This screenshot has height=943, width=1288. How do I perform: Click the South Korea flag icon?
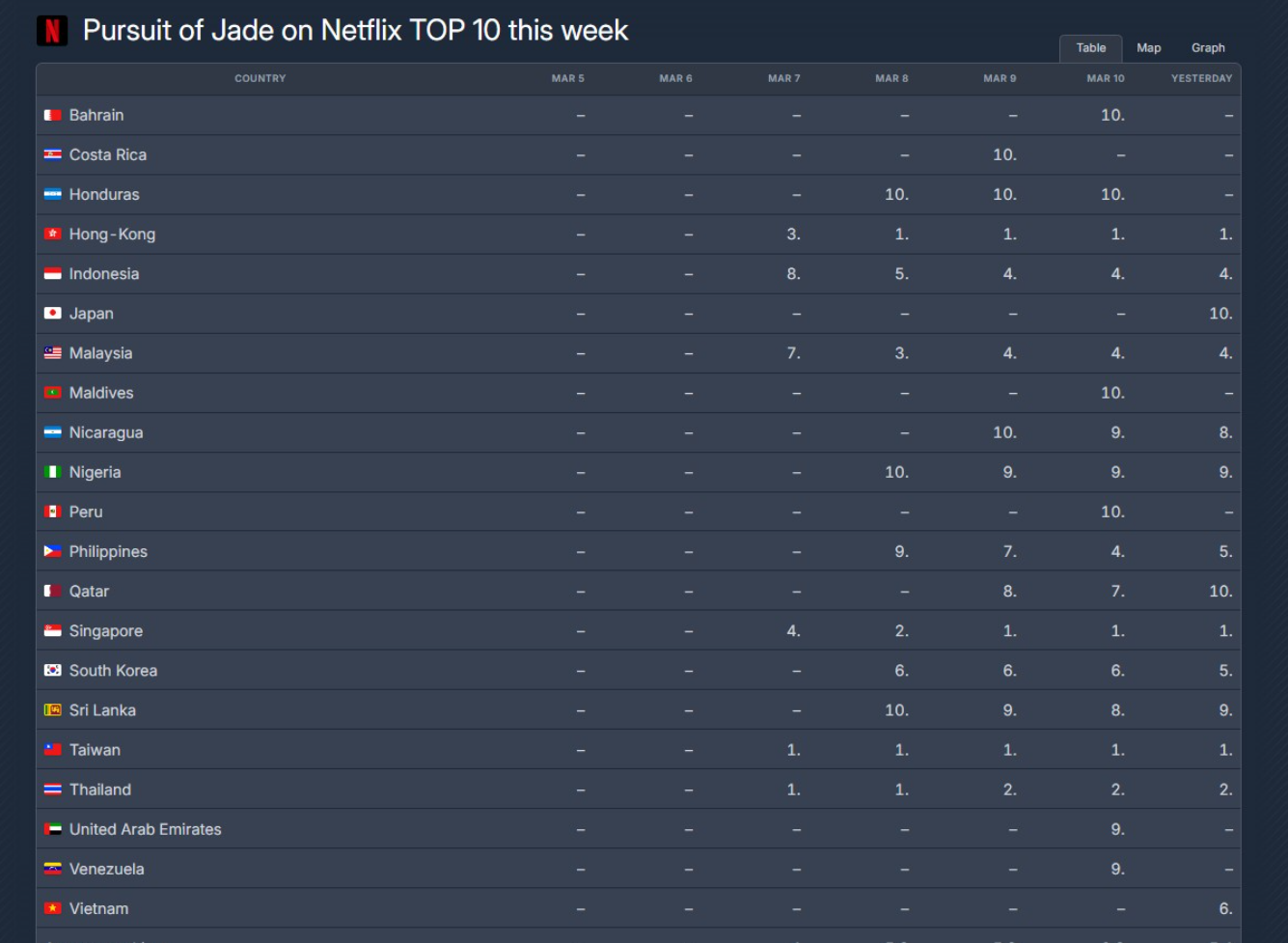coord(53,671)
